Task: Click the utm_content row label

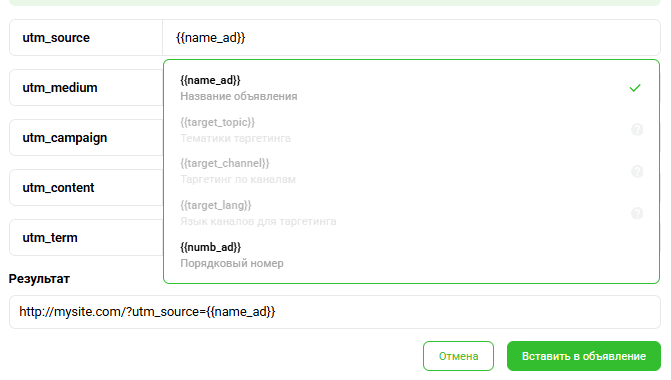Action: pos(58,187)
